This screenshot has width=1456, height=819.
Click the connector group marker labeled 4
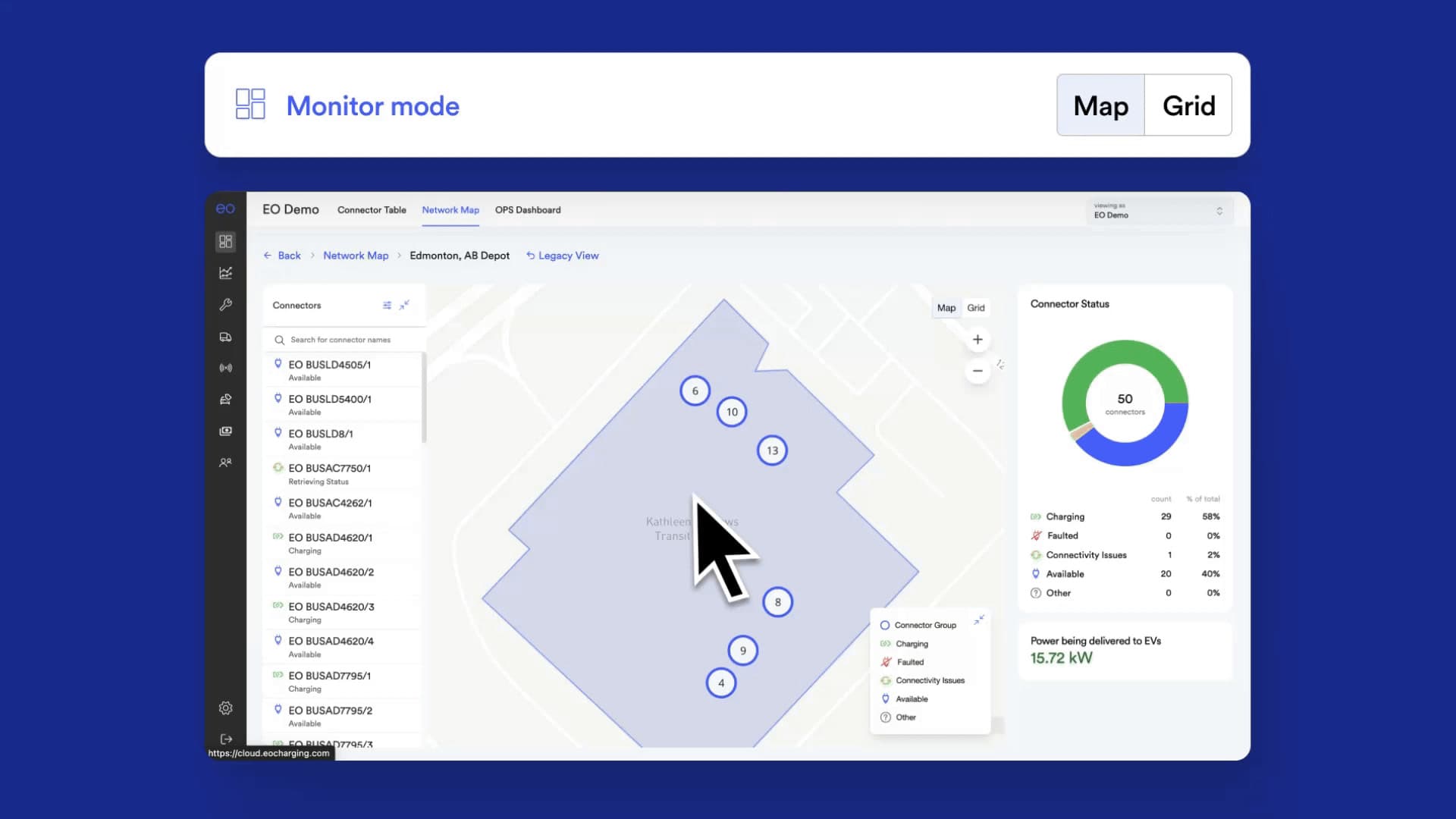[721, 682]
